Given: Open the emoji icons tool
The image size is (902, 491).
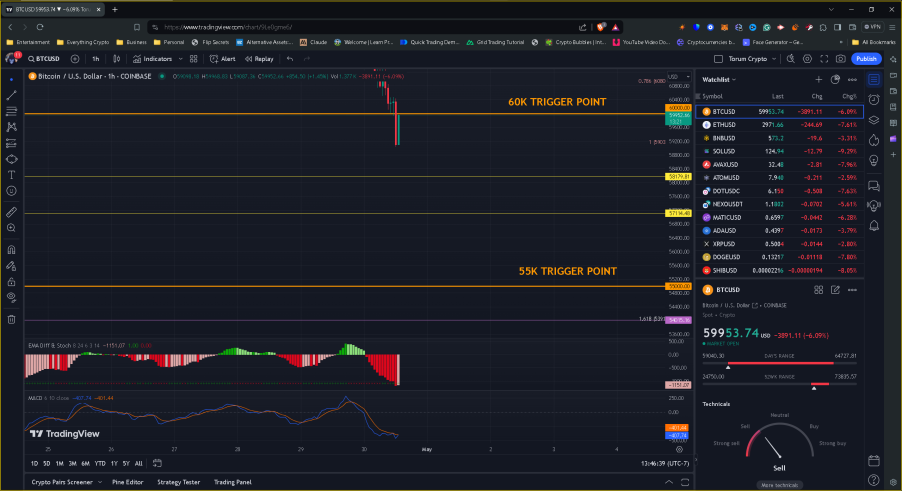Looking at the screenshot, I should click(x=11, y=191).
